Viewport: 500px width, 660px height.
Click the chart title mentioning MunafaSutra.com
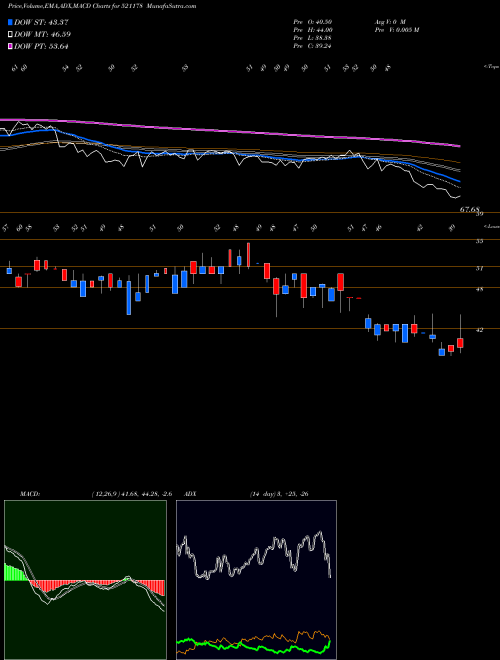pyautogui.click(x=102, y=6)
